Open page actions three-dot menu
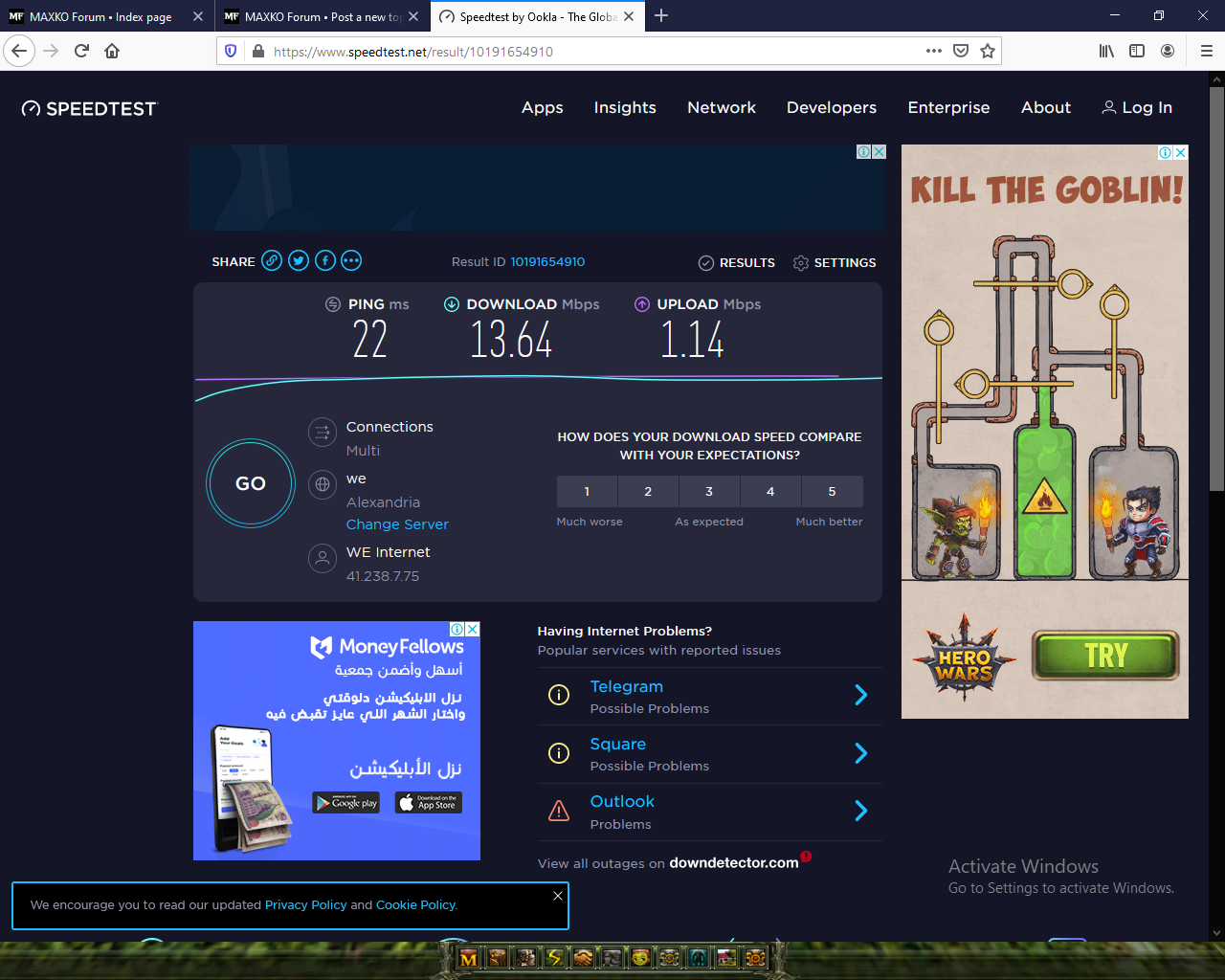 point(934,51)
